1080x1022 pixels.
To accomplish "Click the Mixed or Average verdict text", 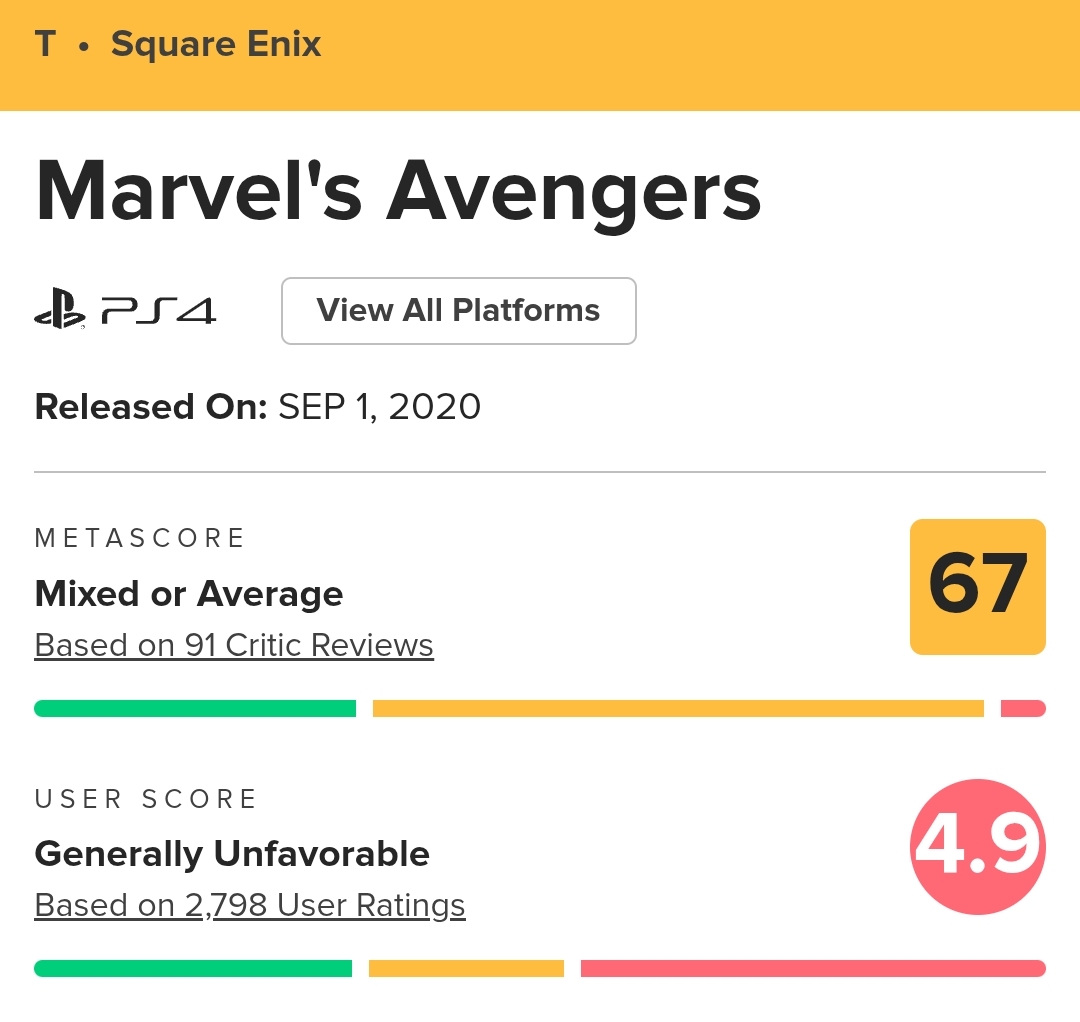I will click(x=189, y=594).
